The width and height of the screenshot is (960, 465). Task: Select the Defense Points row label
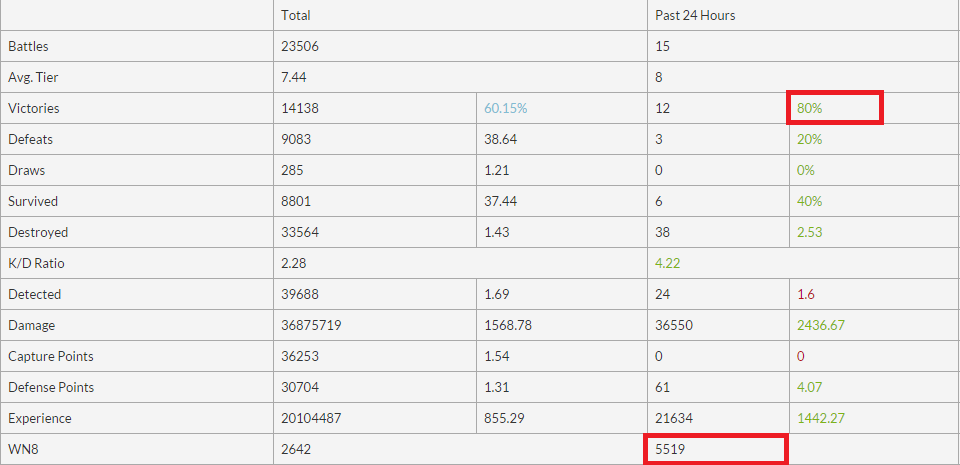click(x=50, y=387)
